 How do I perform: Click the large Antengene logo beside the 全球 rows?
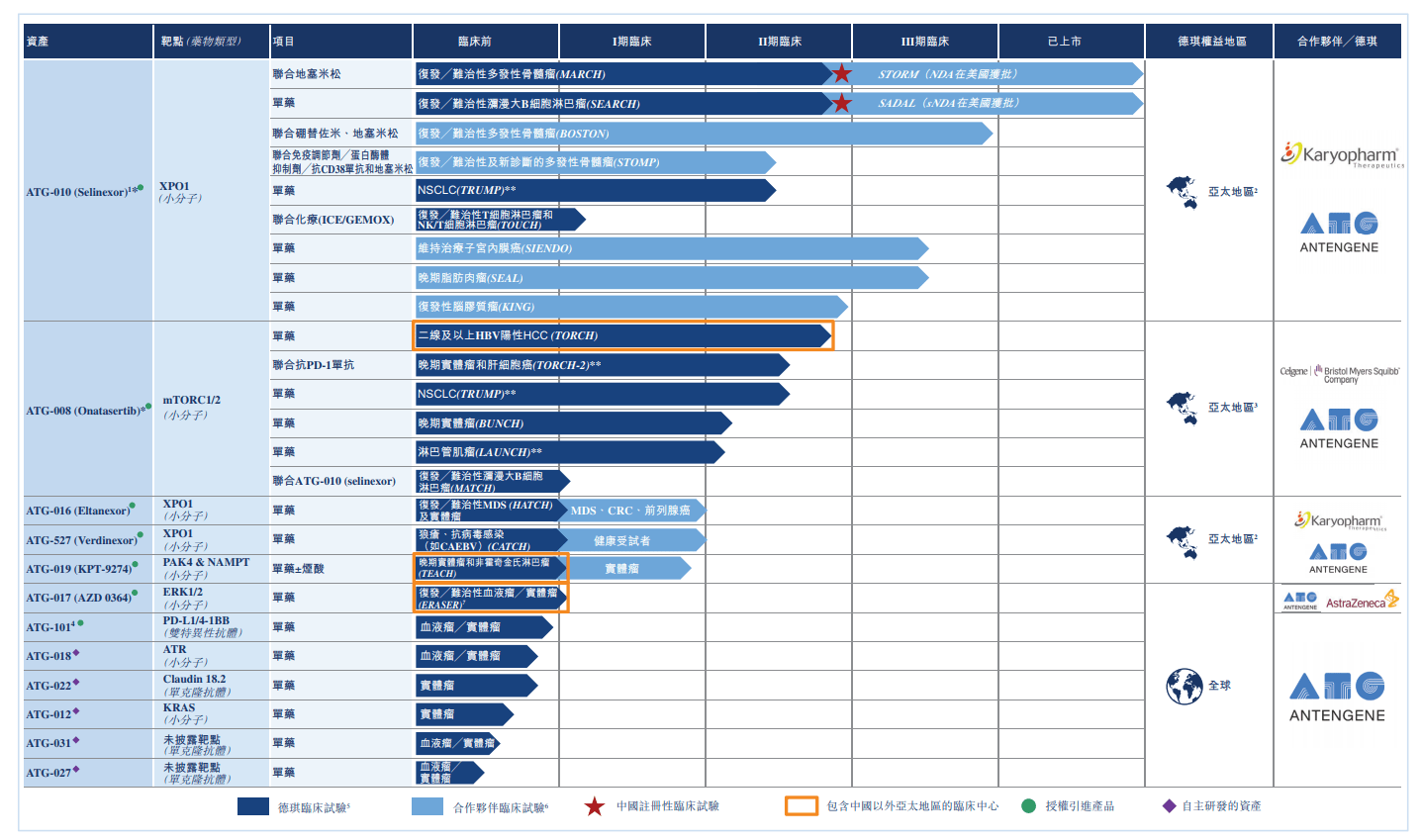click(x=1337, y=698)
